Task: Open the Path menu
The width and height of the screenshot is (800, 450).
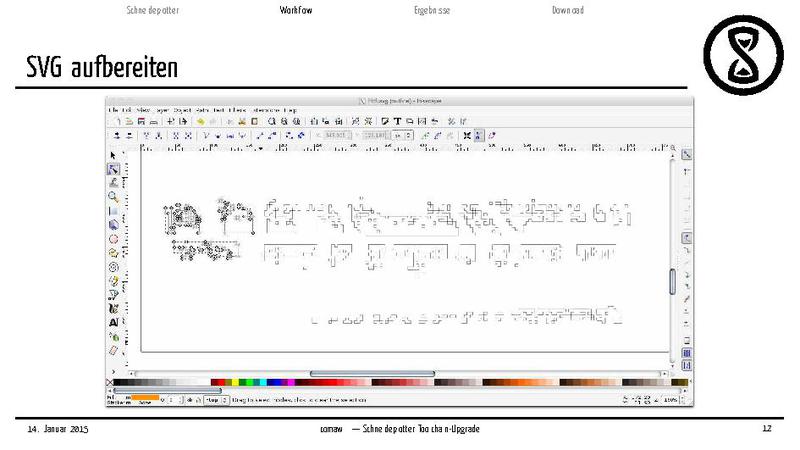Action: click(x=203, y=110)
